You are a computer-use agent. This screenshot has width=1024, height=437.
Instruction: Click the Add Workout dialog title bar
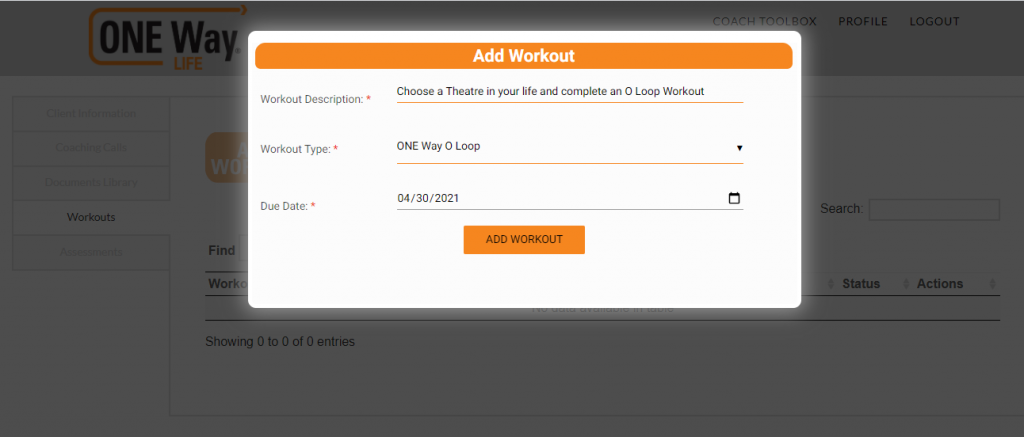coord(524,56)
